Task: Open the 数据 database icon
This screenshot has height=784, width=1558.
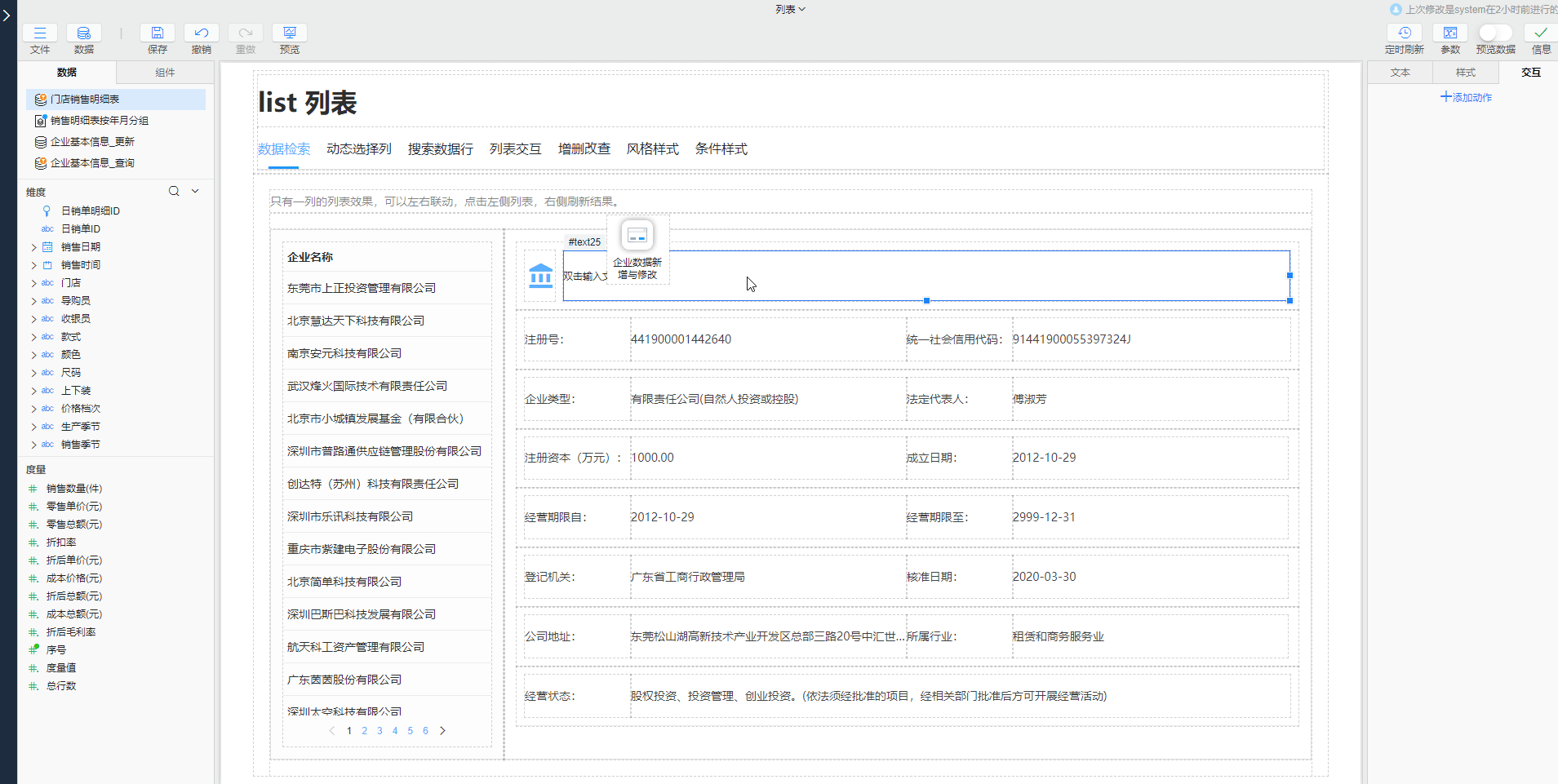Action: point(83,33)
